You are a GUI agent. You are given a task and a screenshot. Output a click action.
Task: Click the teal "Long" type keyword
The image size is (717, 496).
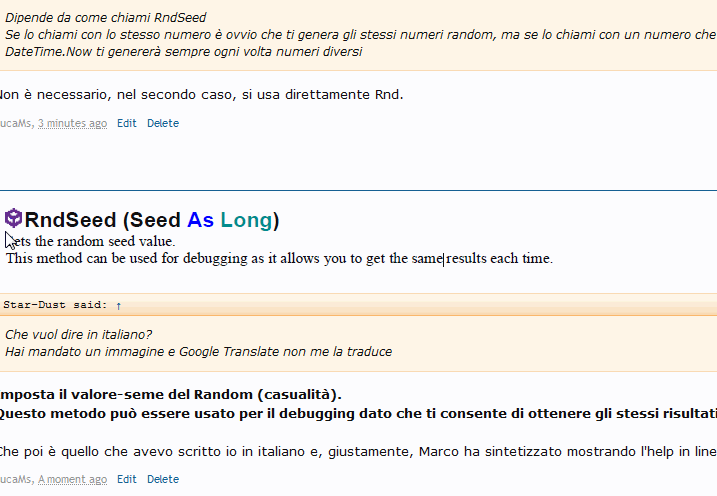246,220
